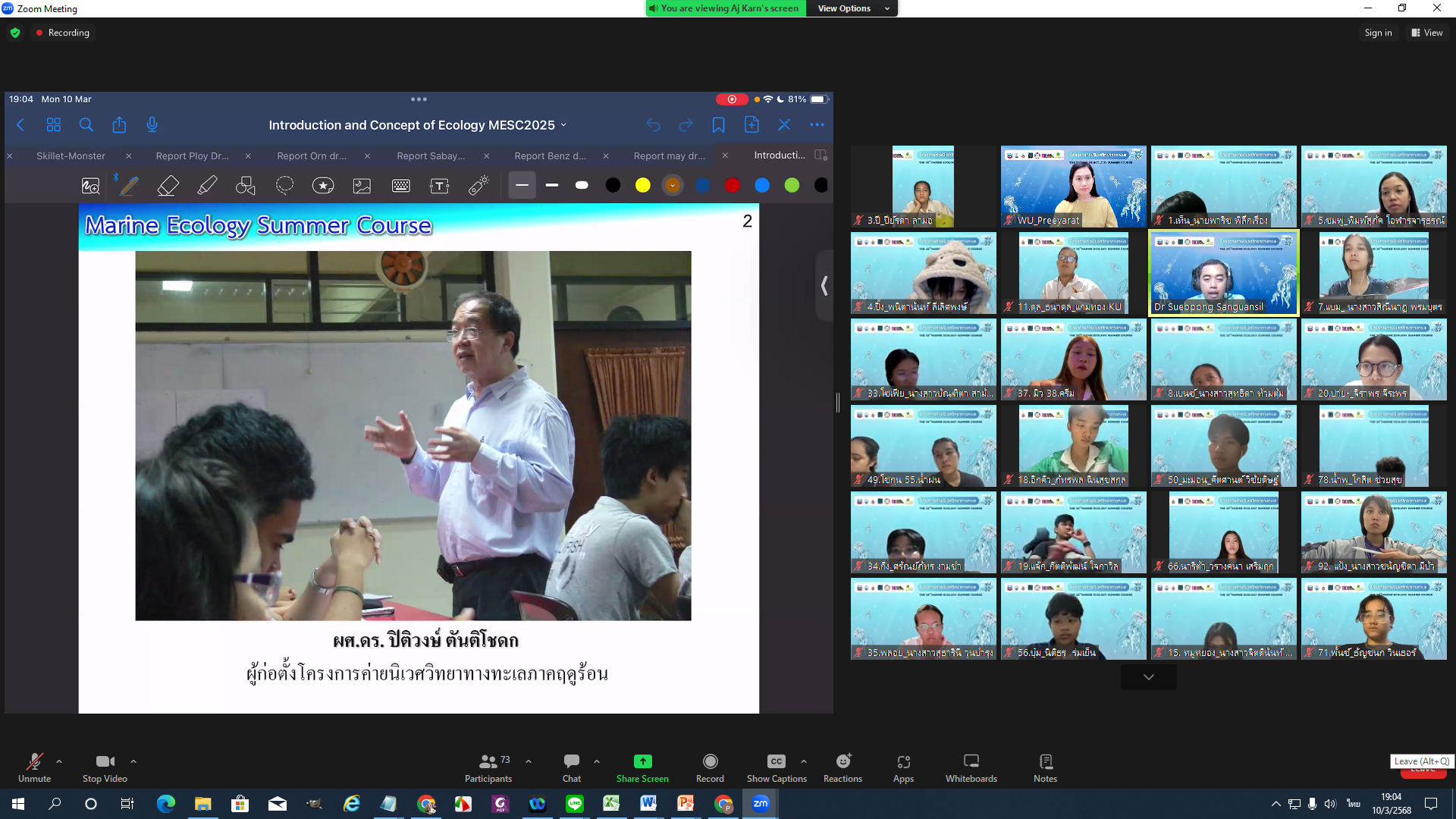Open the Chat panel icon

pyautogui.click(x=572, y=761)
